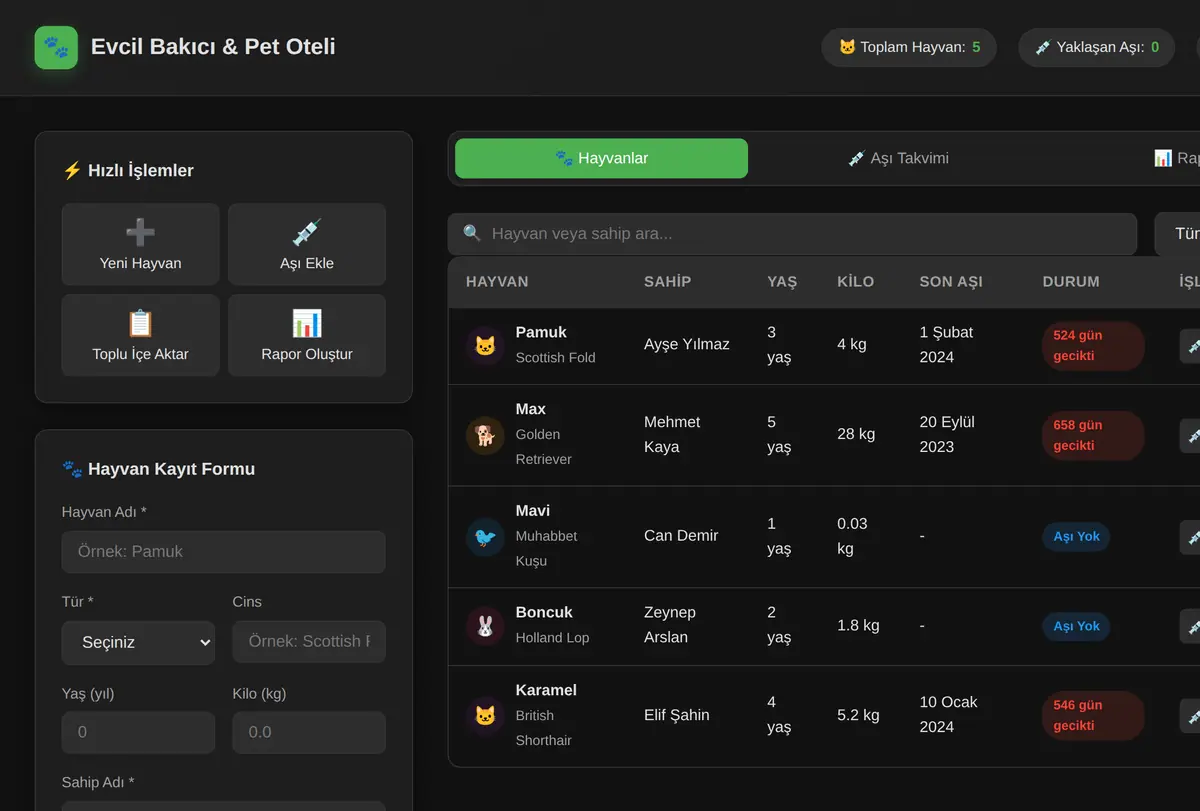
Task: Open the Yeni Hayvan quick action
Action: [x=140, y=245]
